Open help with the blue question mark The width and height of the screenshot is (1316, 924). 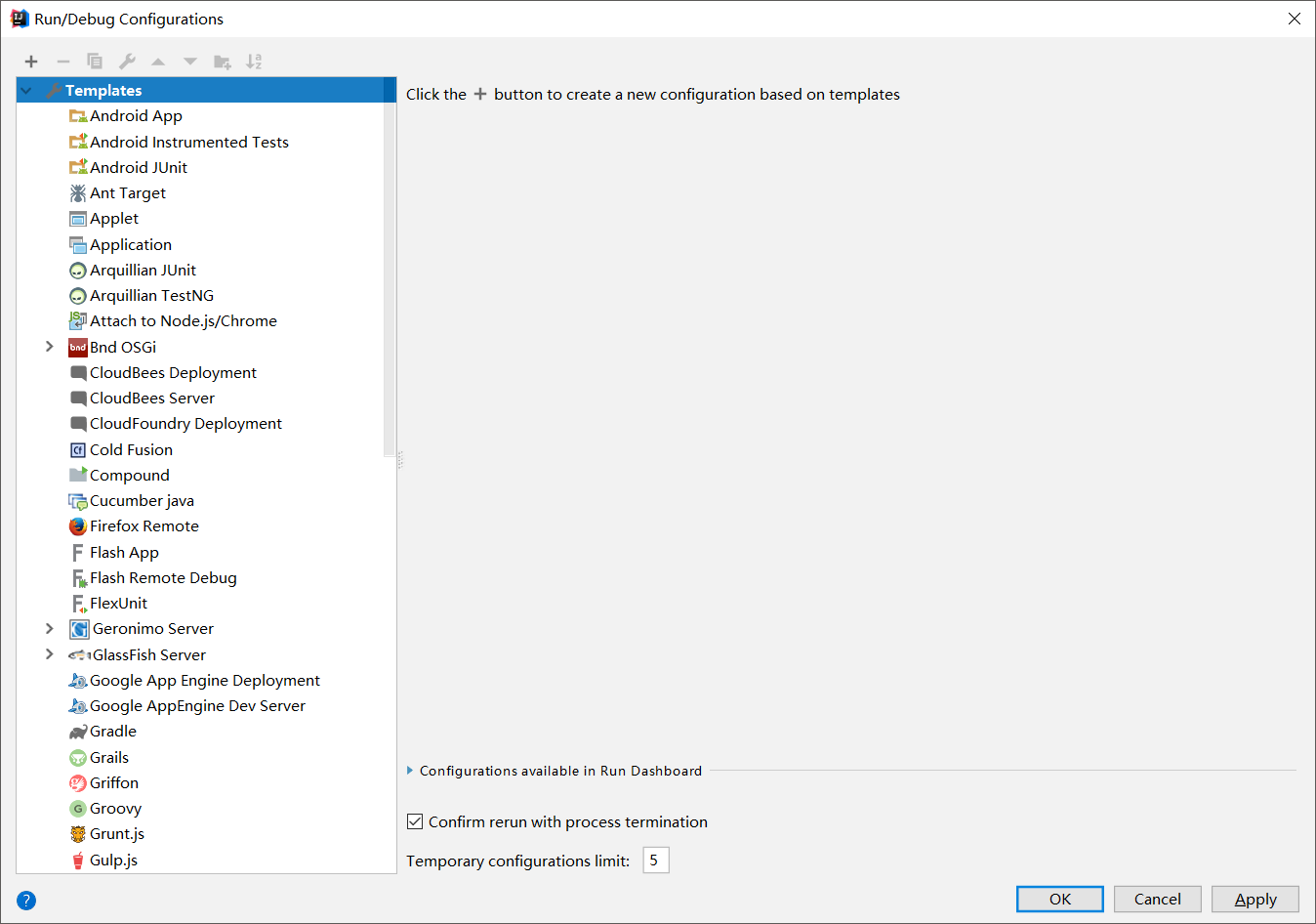[x=26, y=901]
